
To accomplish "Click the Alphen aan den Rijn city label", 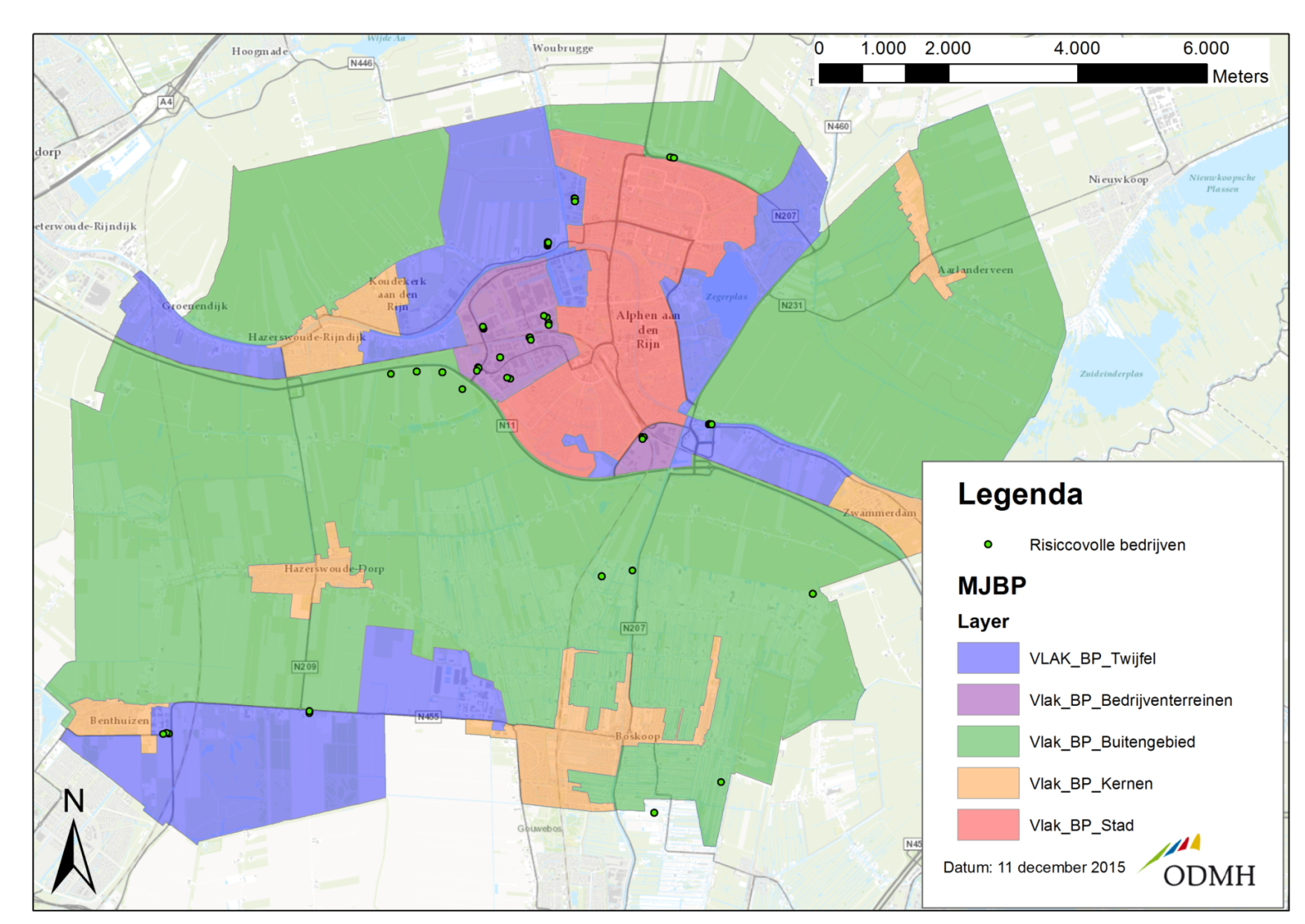I will [648, 330].
